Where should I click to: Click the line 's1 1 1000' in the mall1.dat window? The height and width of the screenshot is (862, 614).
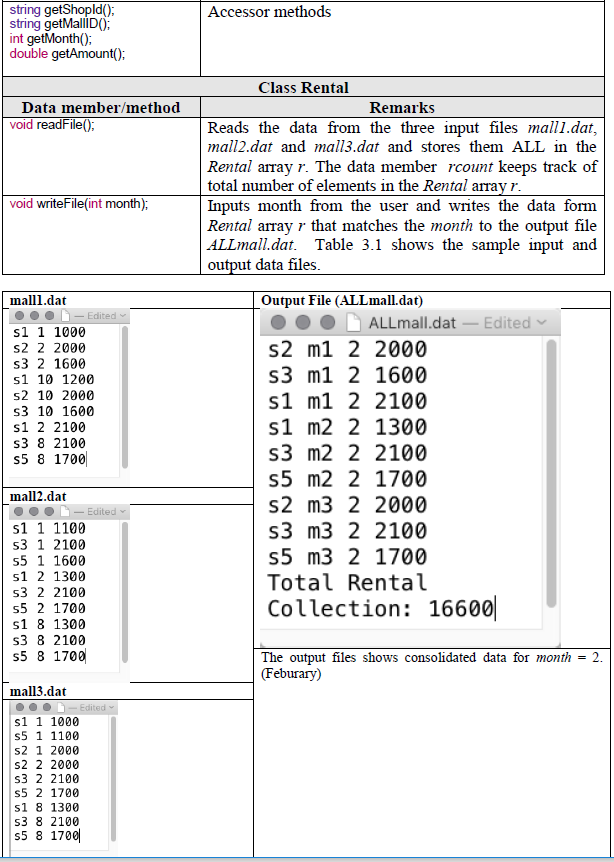(x=49, y=332)
